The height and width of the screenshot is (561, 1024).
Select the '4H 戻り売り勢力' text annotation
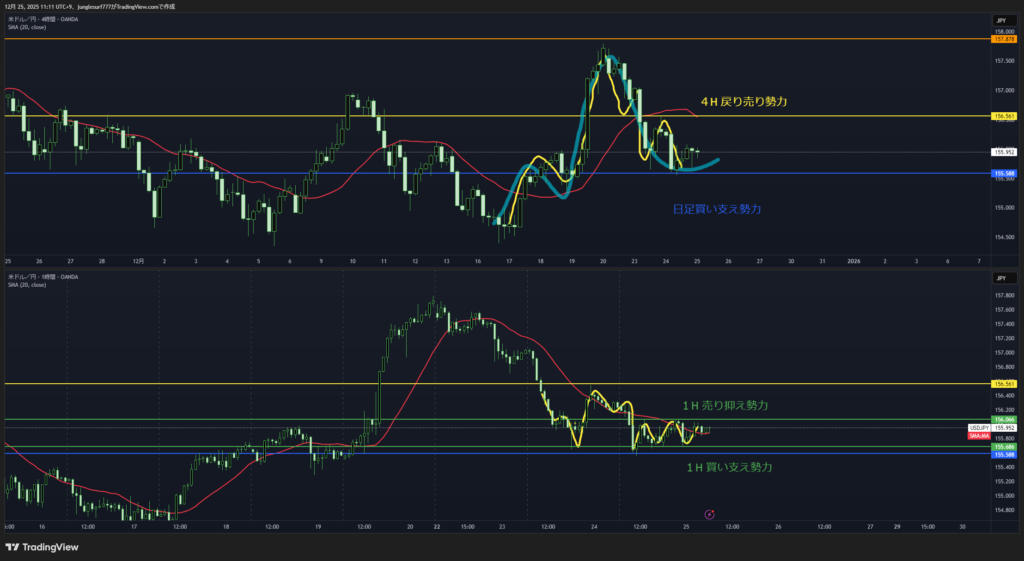(743, 101)
